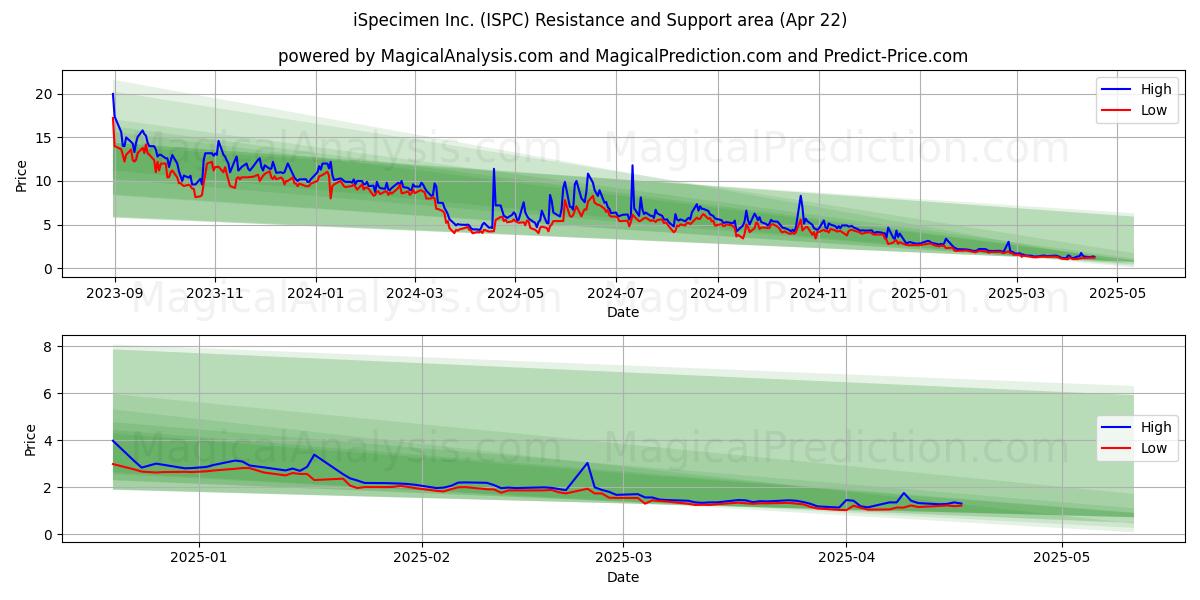
Task: Click the y-axis value 15 in top chart
Action: [x=44, y=138]
